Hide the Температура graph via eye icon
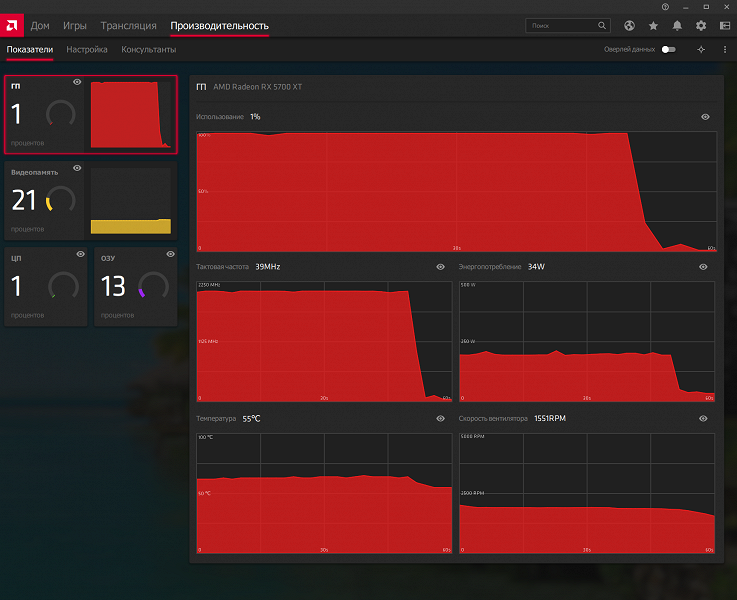Viewport: 737px width, 600px height. (440, 418)
